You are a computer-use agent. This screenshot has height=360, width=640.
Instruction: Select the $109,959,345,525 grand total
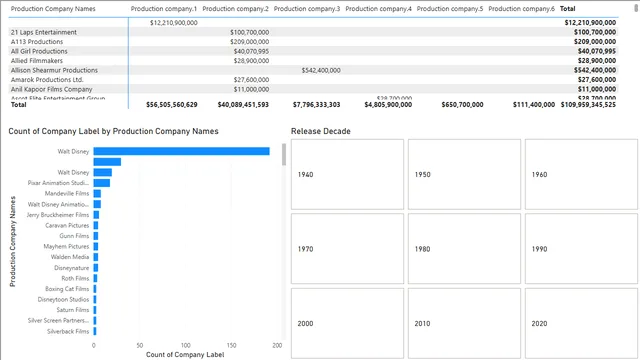coord(588,105)
